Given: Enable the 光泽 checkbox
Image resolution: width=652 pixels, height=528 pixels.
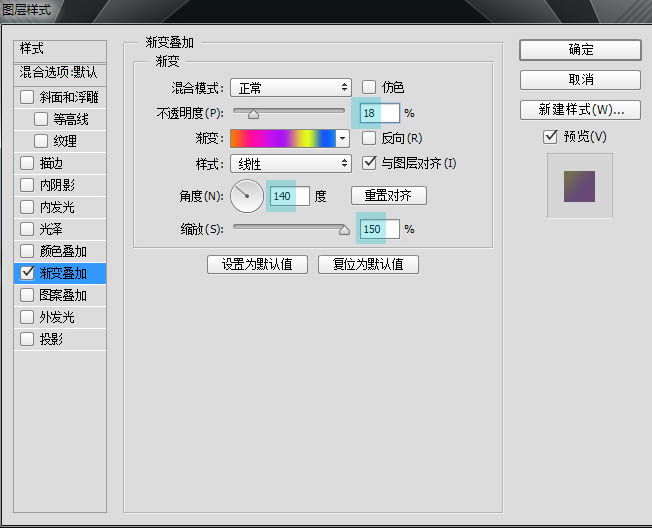Looking at the screenshot, I should point(27,229).
